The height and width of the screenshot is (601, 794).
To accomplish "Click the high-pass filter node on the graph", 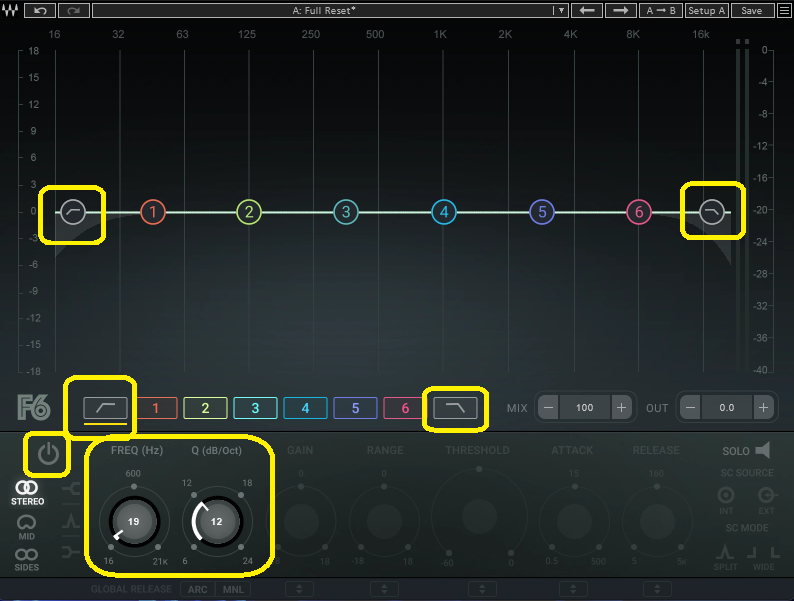I will tap(74, 212).
